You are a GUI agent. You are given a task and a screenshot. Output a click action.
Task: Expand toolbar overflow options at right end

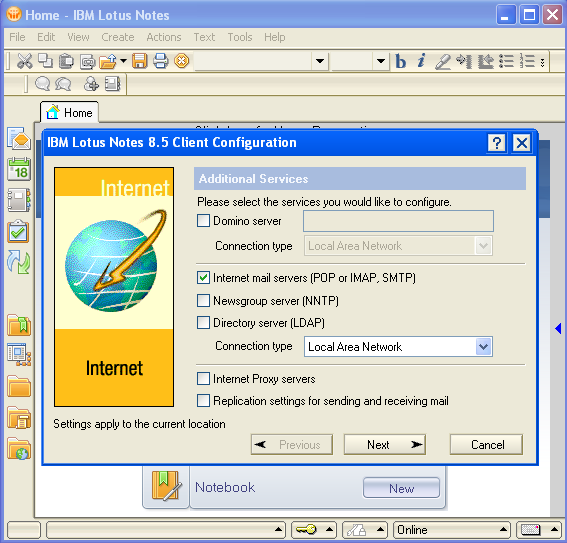pyautogui.click(x=542, y=62)
